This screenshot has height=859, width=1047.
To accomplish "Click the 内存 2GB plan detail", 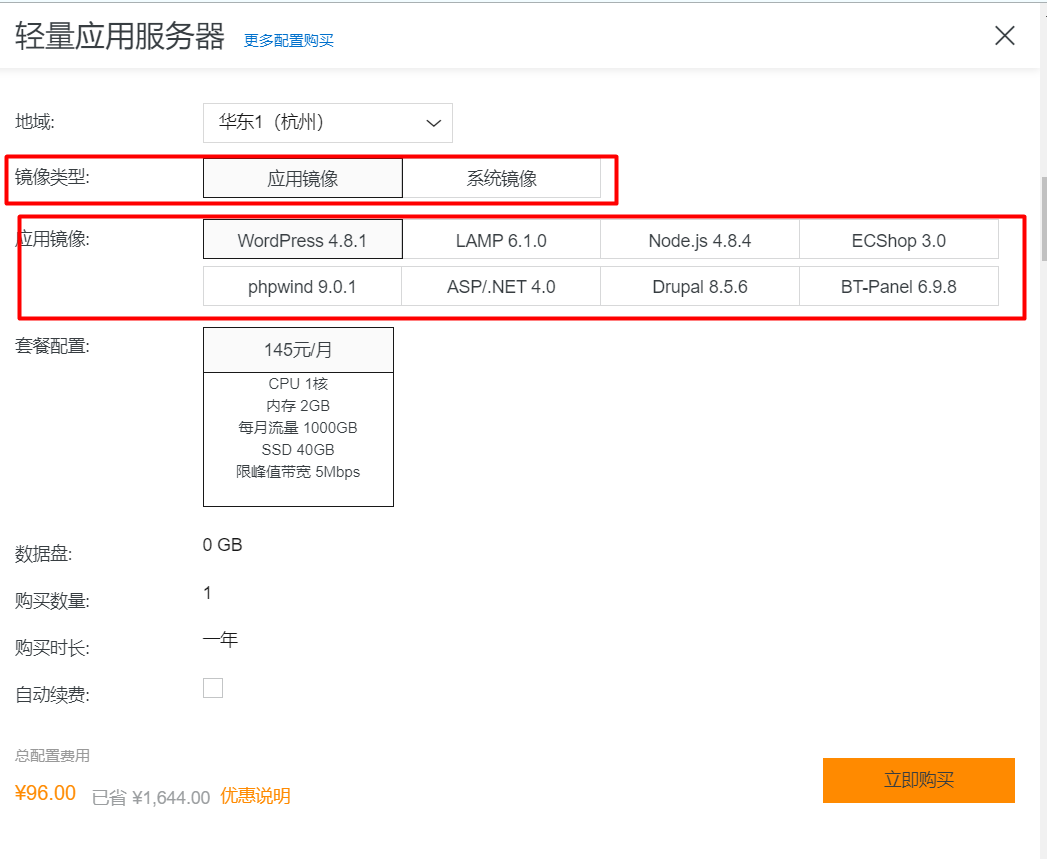I will pyautogui.click(x=298, y=405).
